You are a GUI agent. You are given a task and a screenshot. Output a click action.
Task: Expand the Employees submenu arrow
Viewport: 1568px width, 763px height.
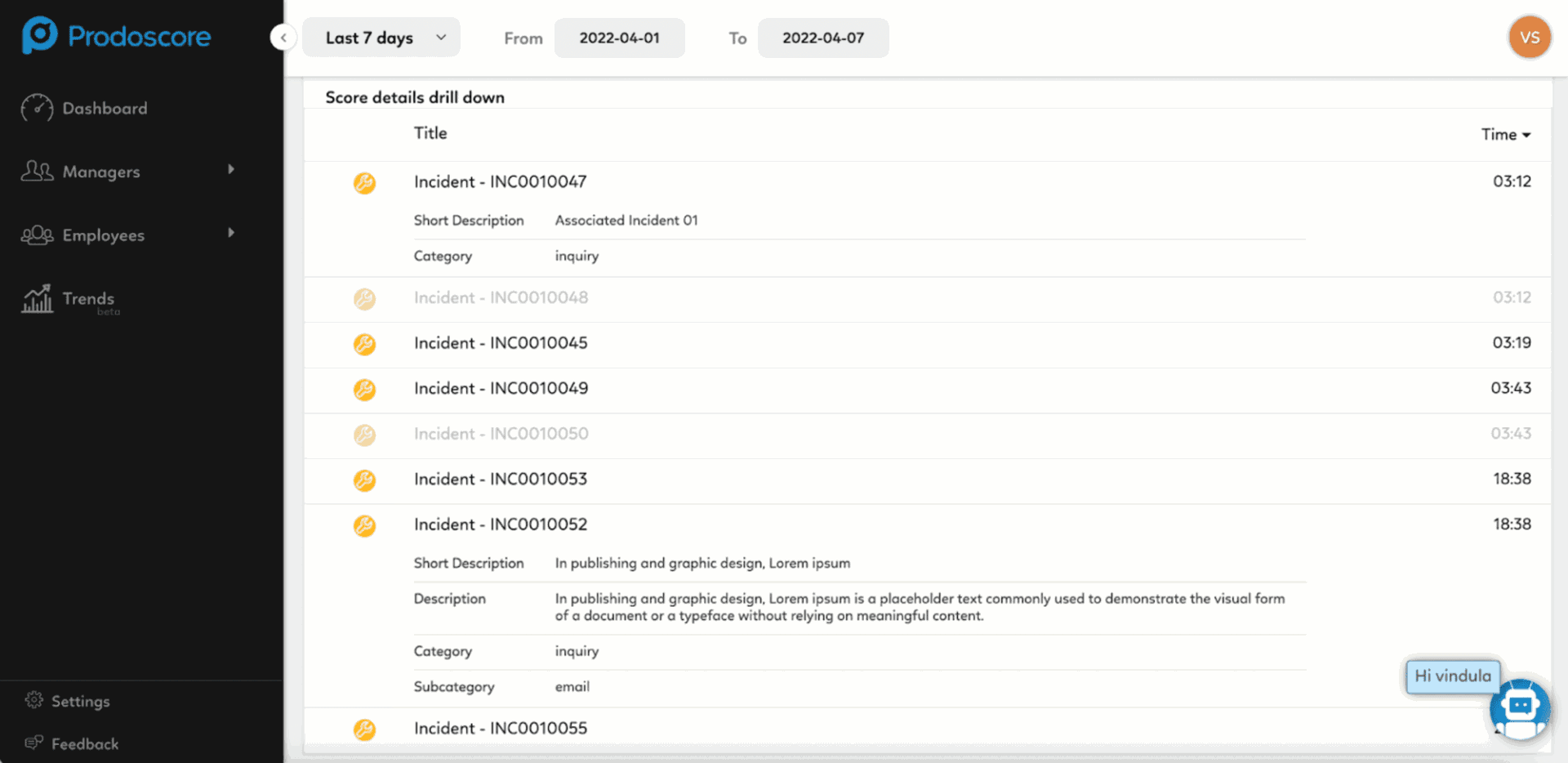(231, 233)
